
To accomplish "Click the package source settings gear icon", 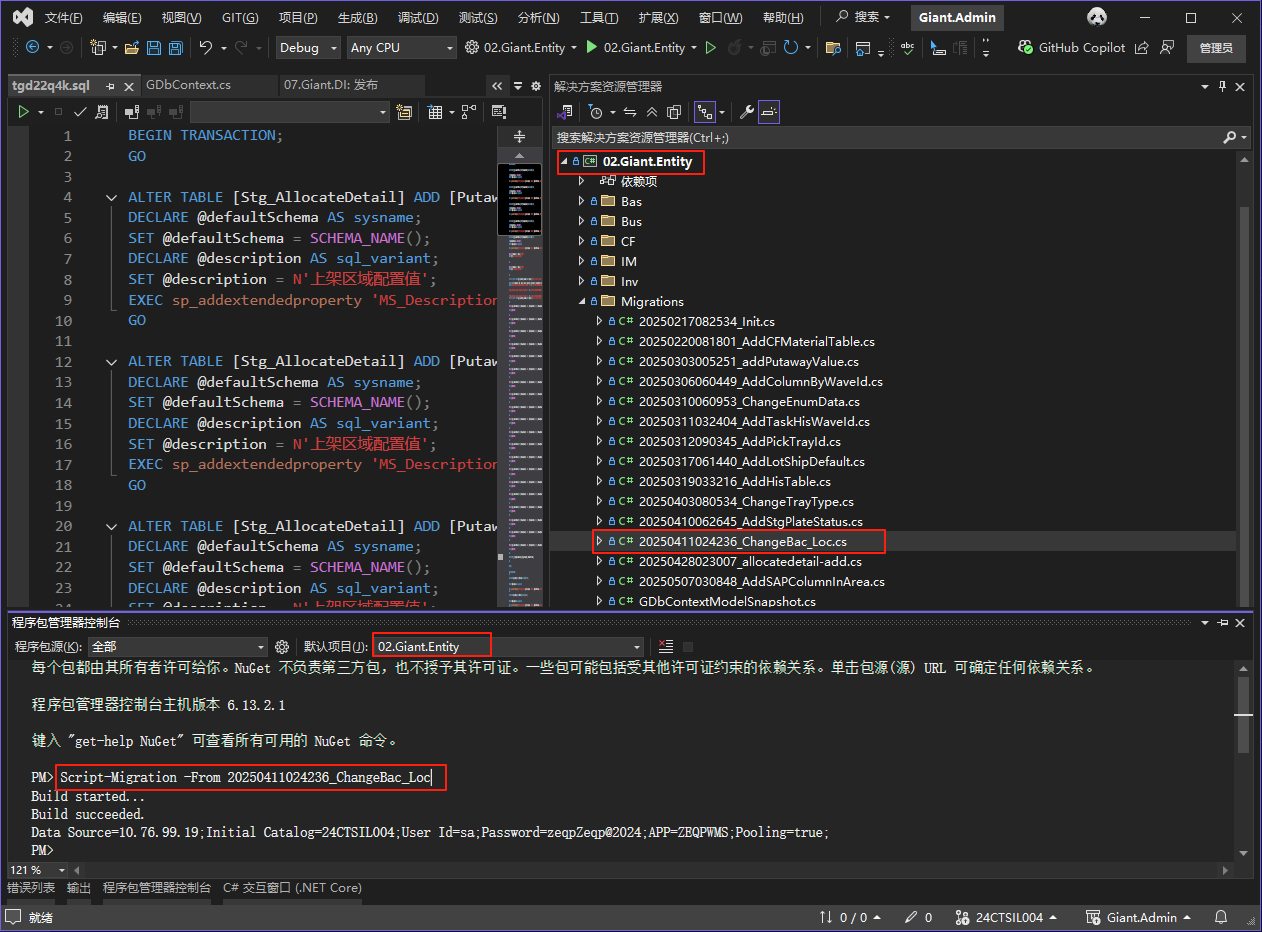I will pyautogui.click(x=282, y=647).
